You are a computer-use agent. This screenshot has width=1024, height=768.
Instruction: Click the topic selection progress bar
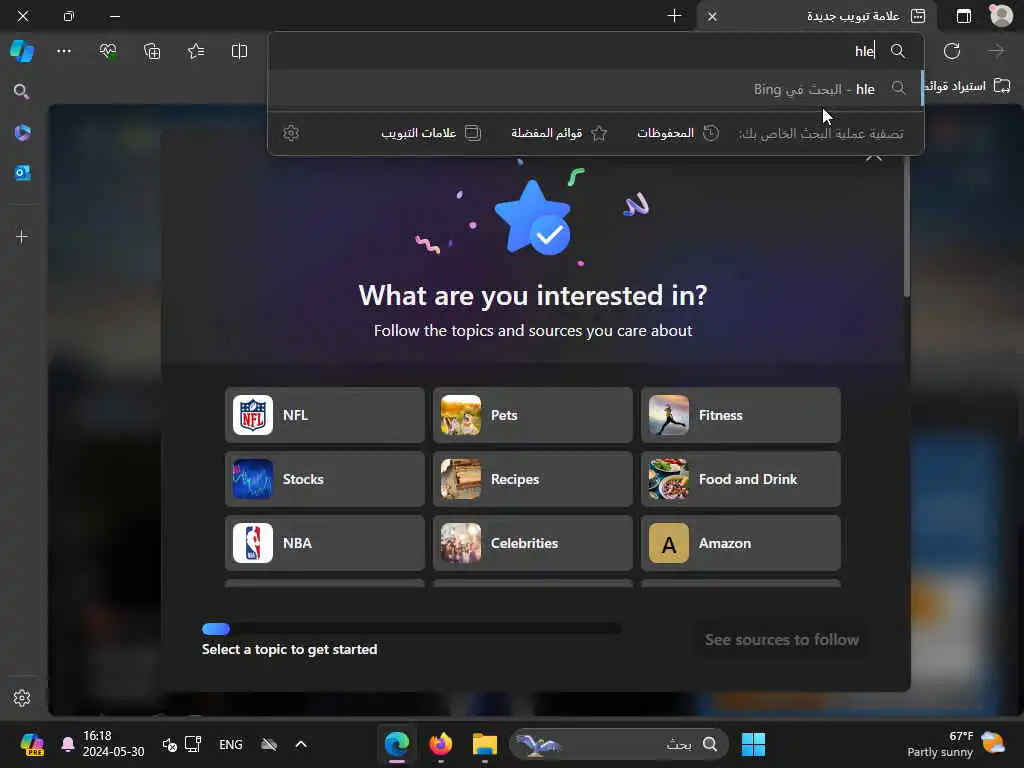pos(411,629)
